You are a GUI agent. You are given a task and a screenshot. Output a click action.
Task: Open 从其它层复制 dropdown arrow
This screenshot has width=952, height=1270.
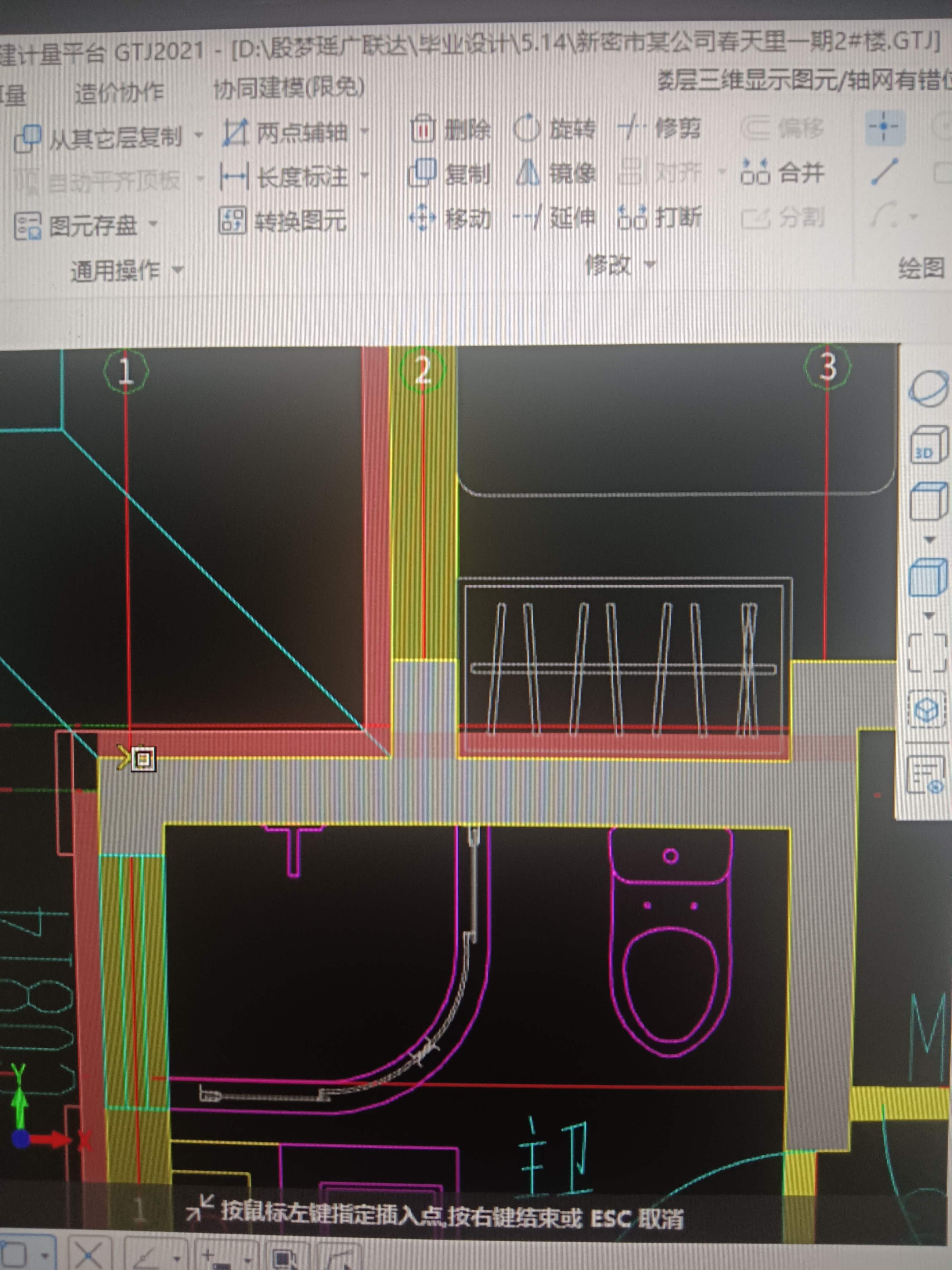[199, 136]
